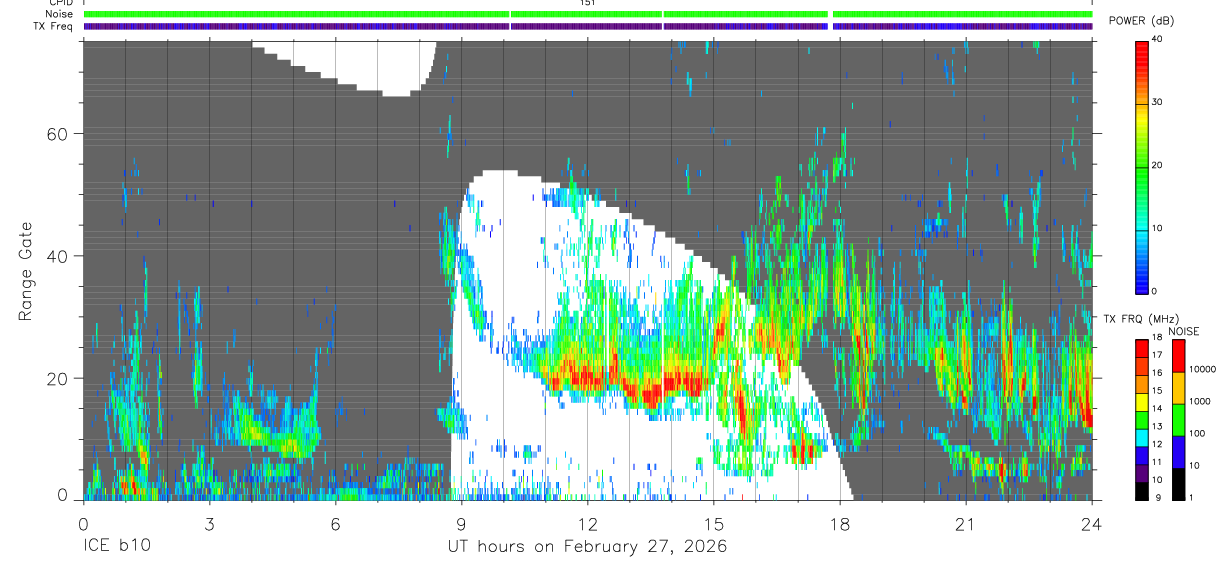
Task: Click the 60 tick on Range Gate axis
Action: 56,134
